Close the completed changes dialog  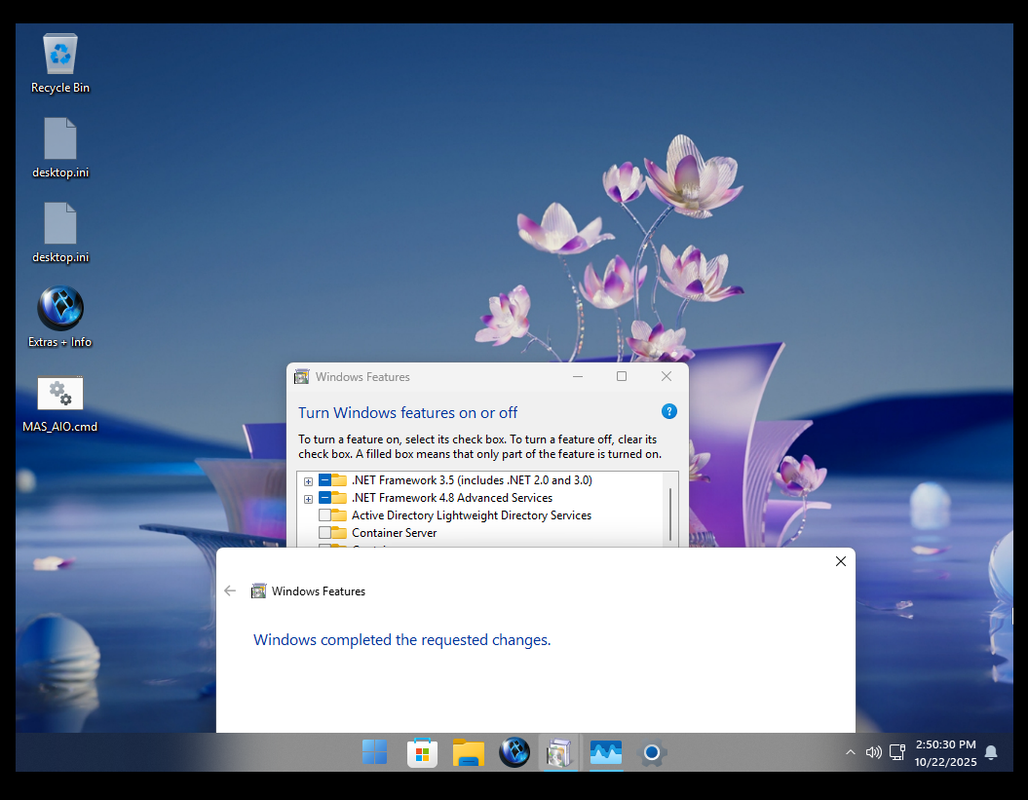840,561
